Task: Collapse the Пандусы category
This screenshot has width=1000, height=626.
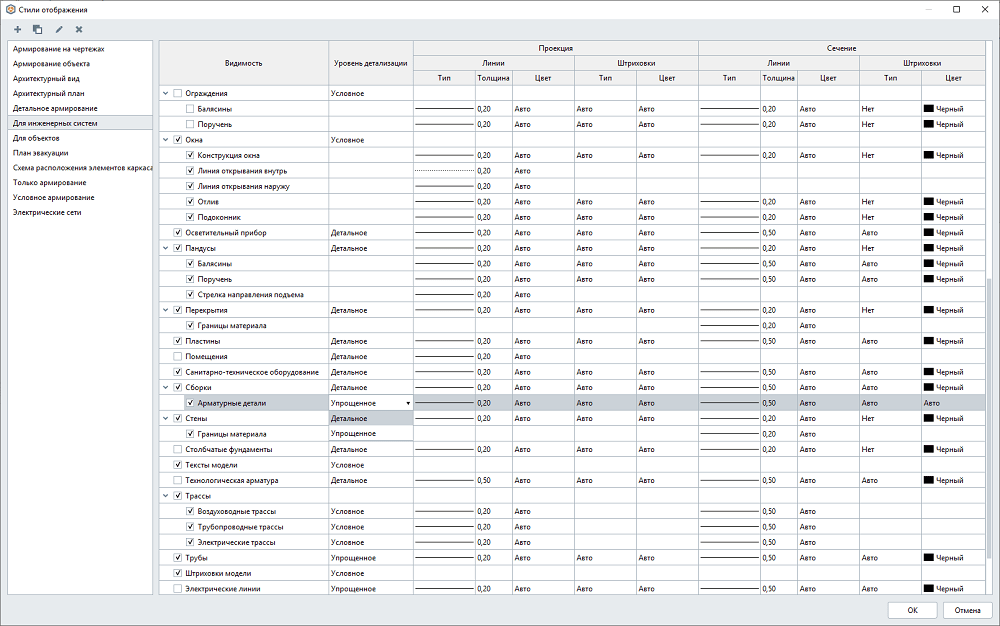Action: tap(166, 248)
